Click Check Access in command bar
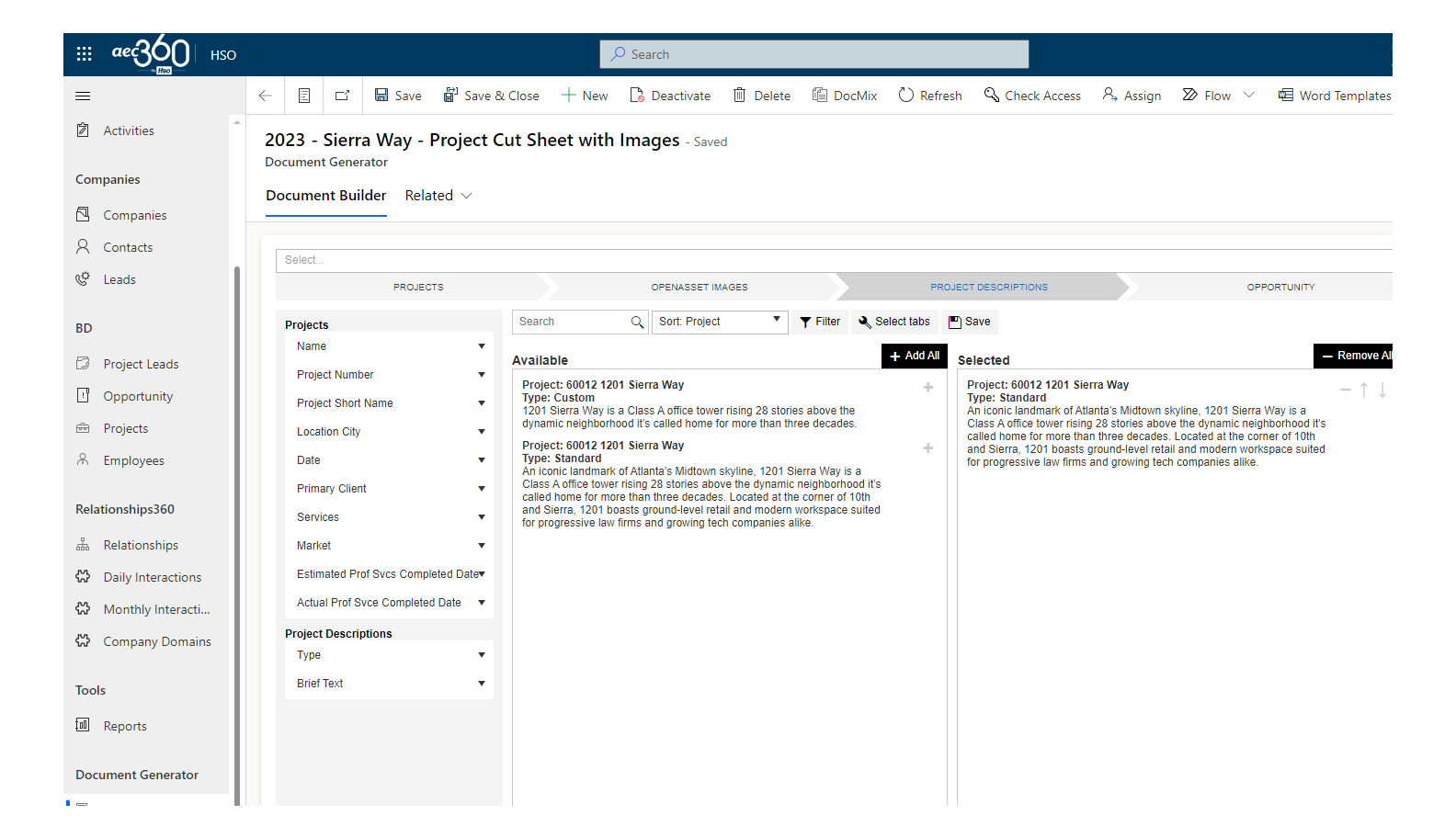The width and height of the screenshot is (1456, 838). 1032,96
